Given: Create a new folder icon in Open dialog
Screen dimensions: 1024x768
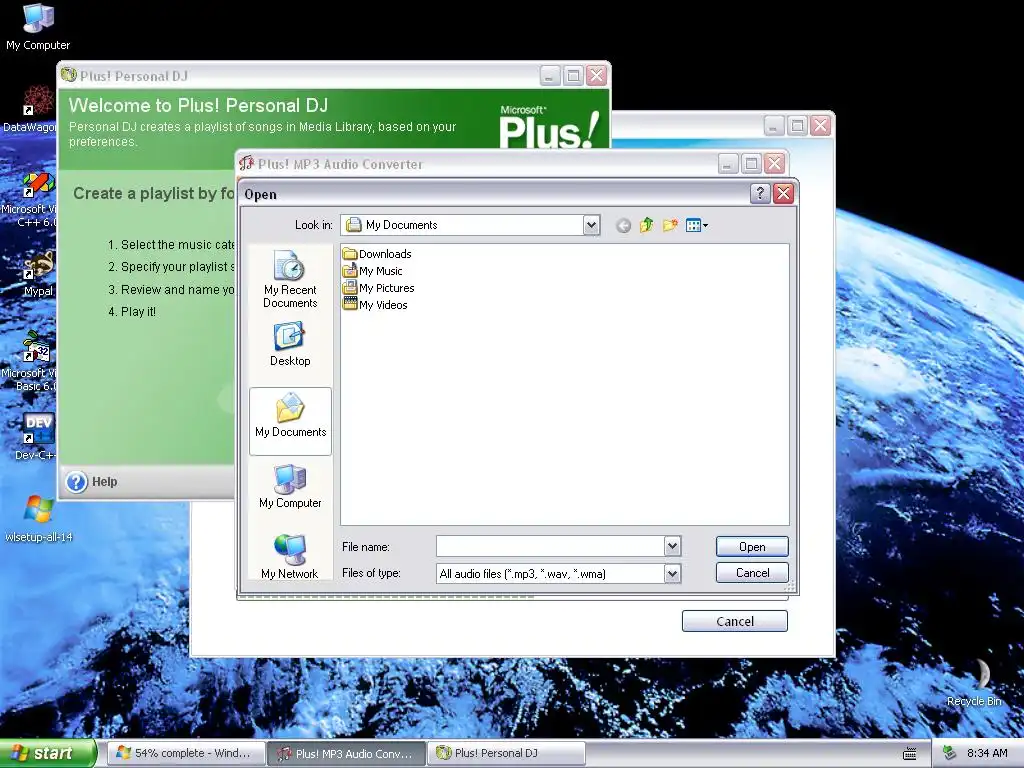Looking at the screenshot, I should 670,225.
